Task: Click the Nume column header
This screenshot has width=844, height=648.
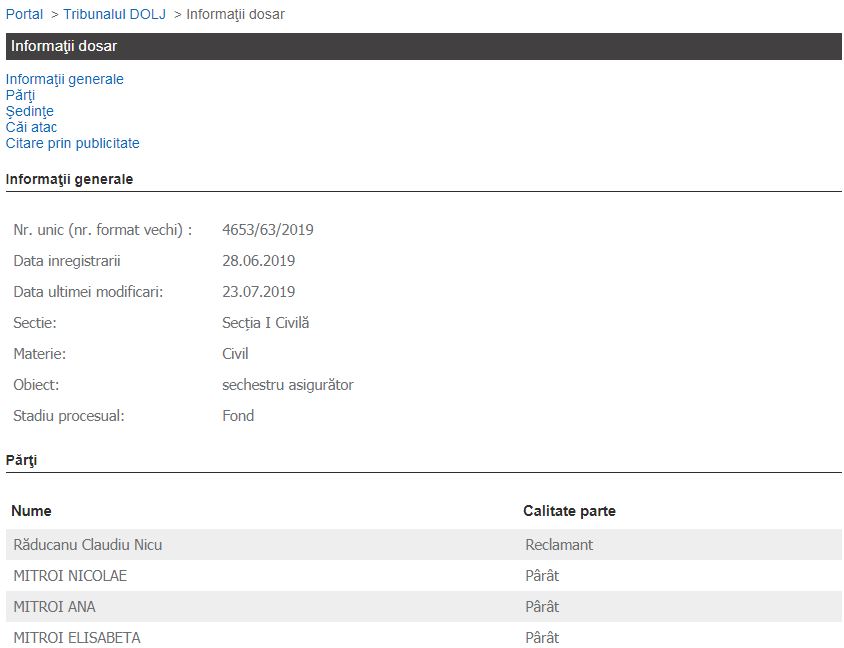Action: pyautogui.click(x=31, y=511)
